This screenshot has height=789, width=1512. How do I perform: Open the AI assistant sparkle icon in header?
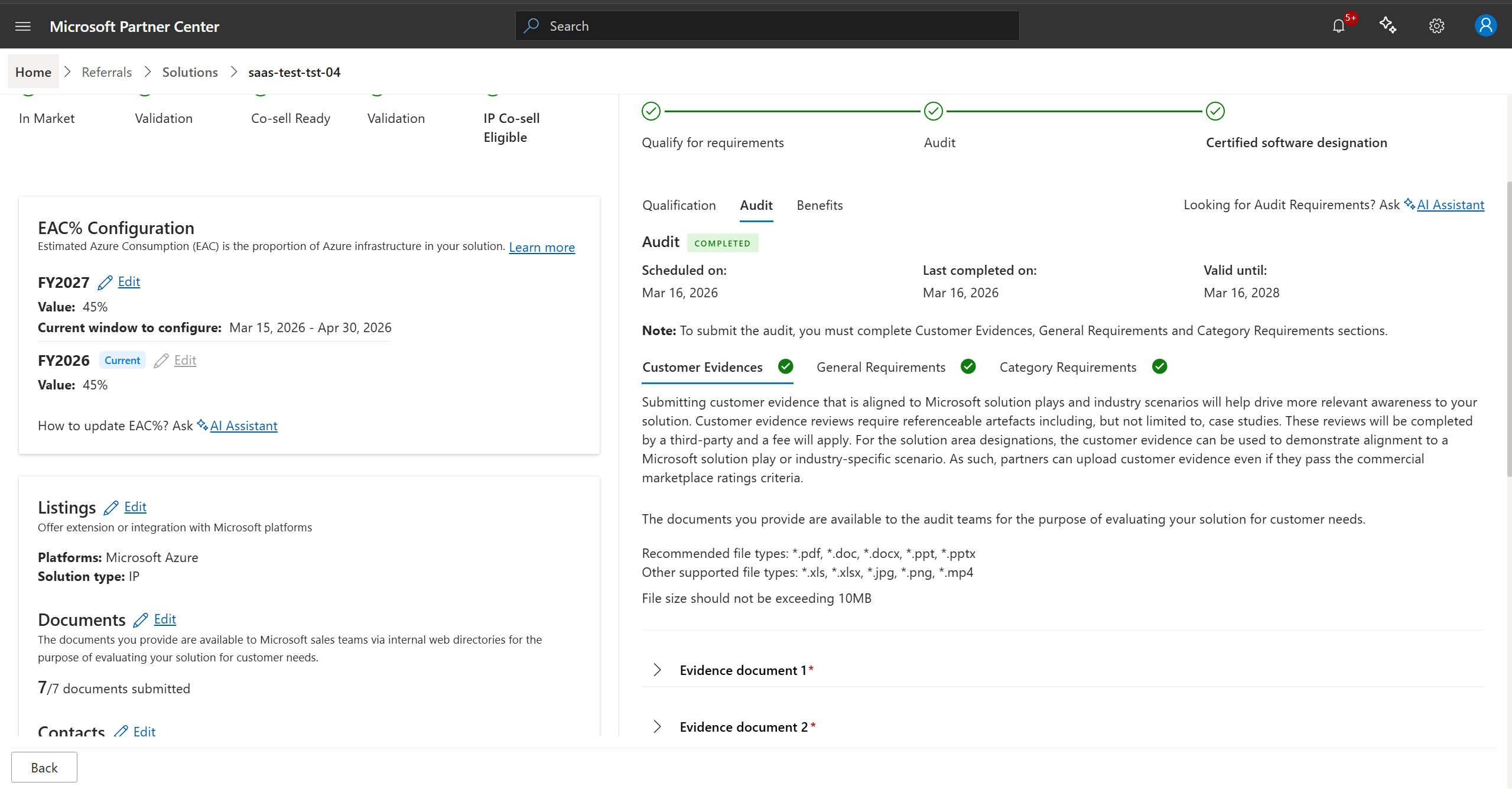pyautogui.click(x=1387, y=25)
